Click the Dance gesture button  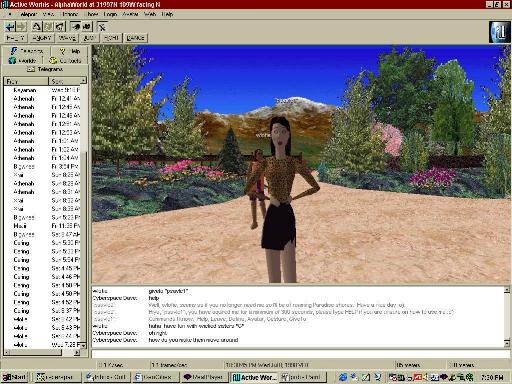coord(135,38)
